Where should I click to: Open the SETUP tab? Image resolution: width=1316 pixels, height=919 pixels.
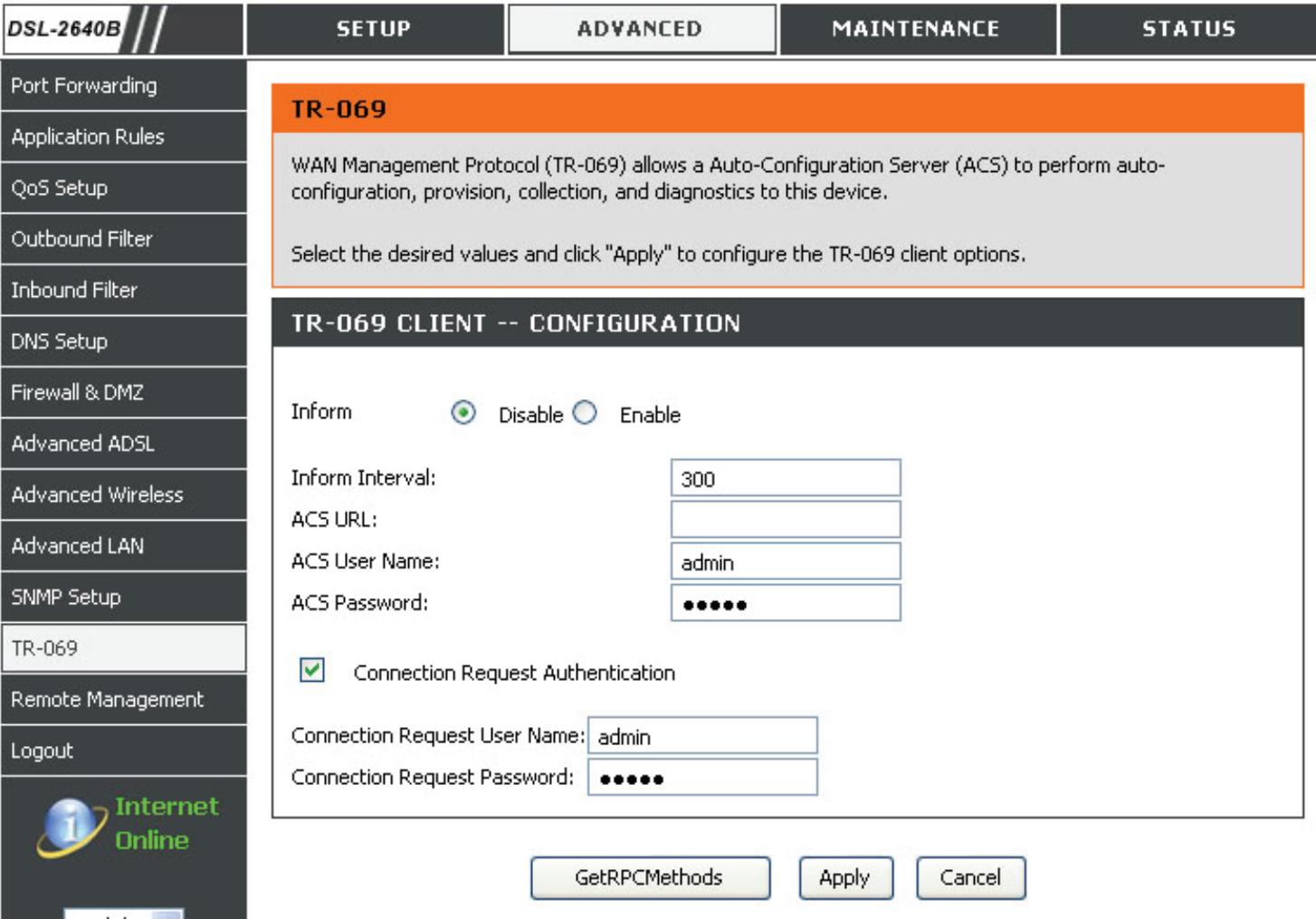pyautogui.click(x=374, y=29)
